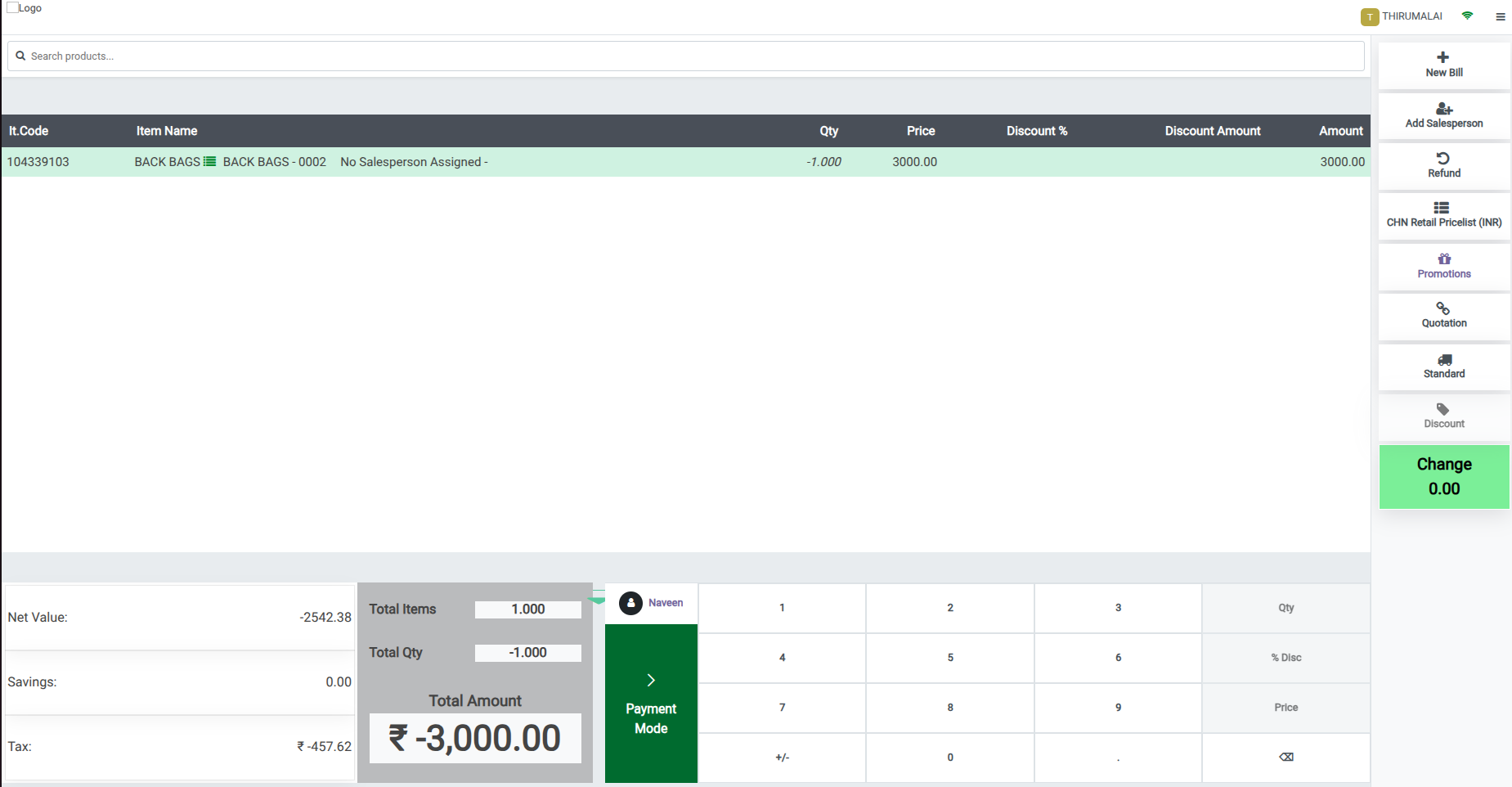Open CHN Retail Pricelist (INR)
The image size is (1512, 787).
(1444, 216)
